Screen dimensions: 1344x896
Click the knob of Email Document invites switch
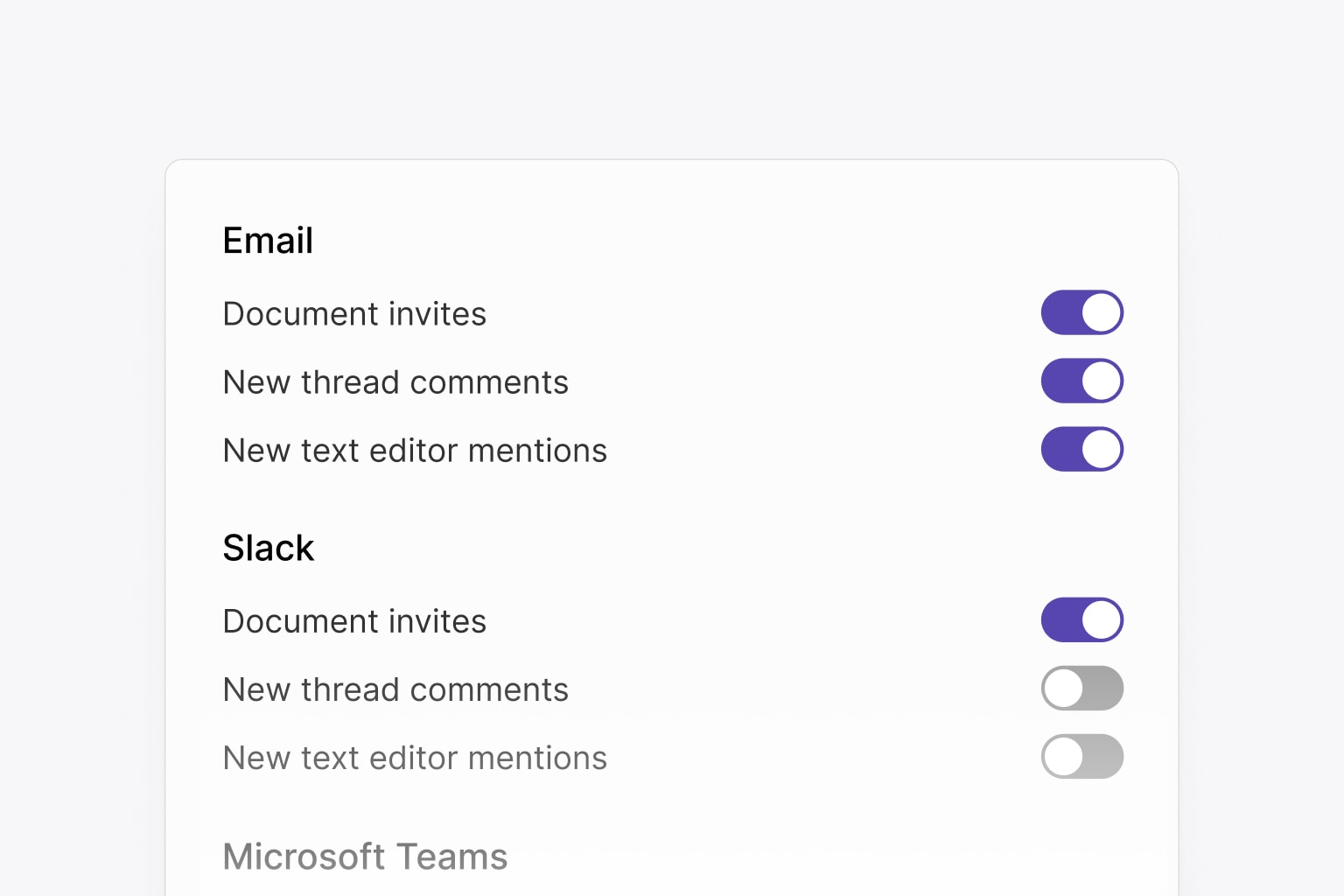click(x=1102, y=312)
